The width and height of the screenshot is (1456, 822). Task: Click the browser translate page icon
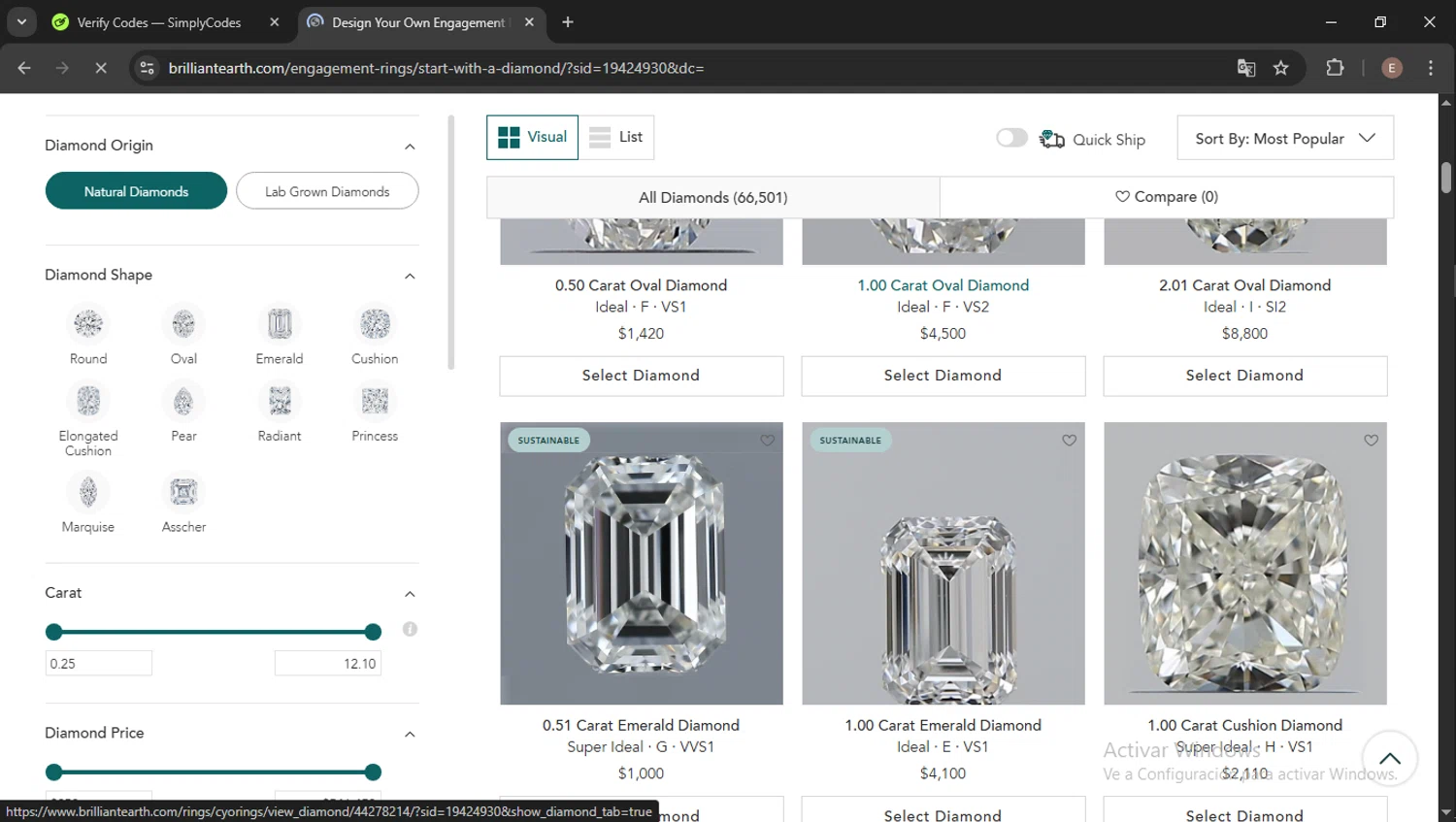tap(1246, 68)
